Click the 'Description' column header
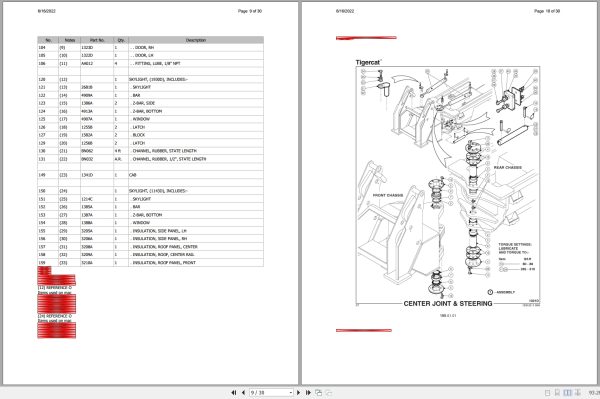 [196, 40]
